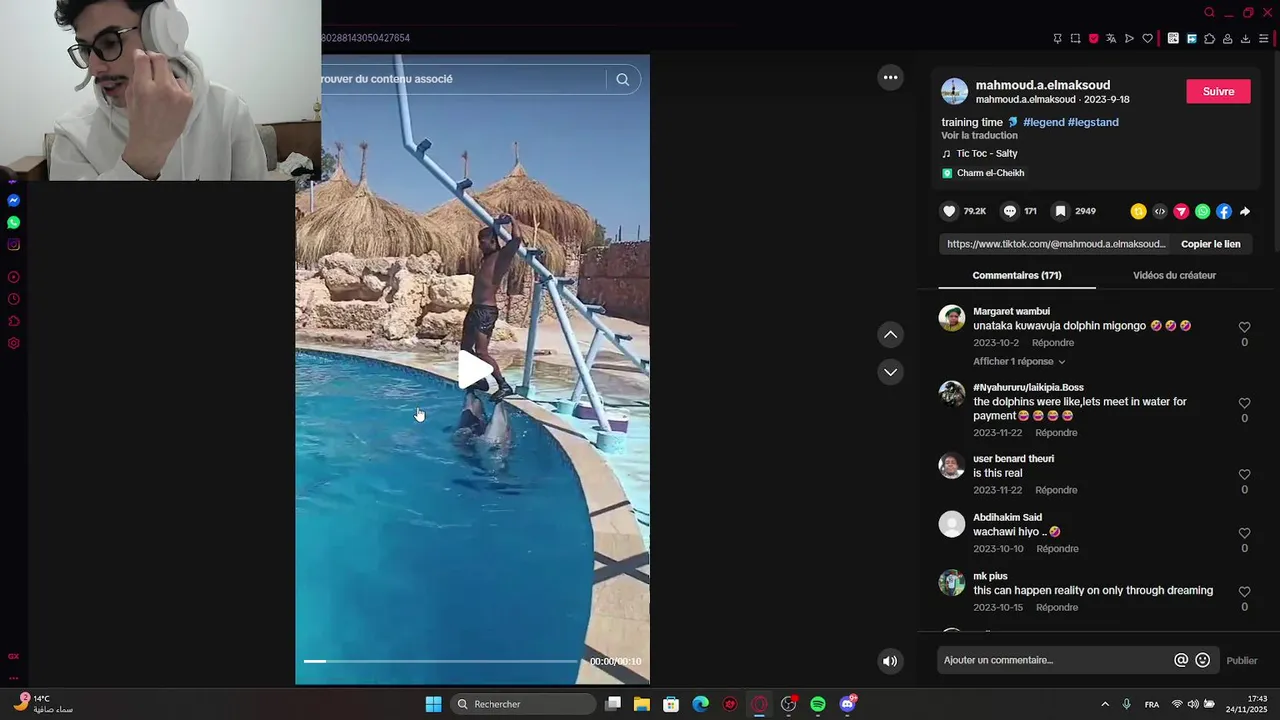Open Spotify from the Windows taskbar

pyautogui.click(x=818, y=704)
